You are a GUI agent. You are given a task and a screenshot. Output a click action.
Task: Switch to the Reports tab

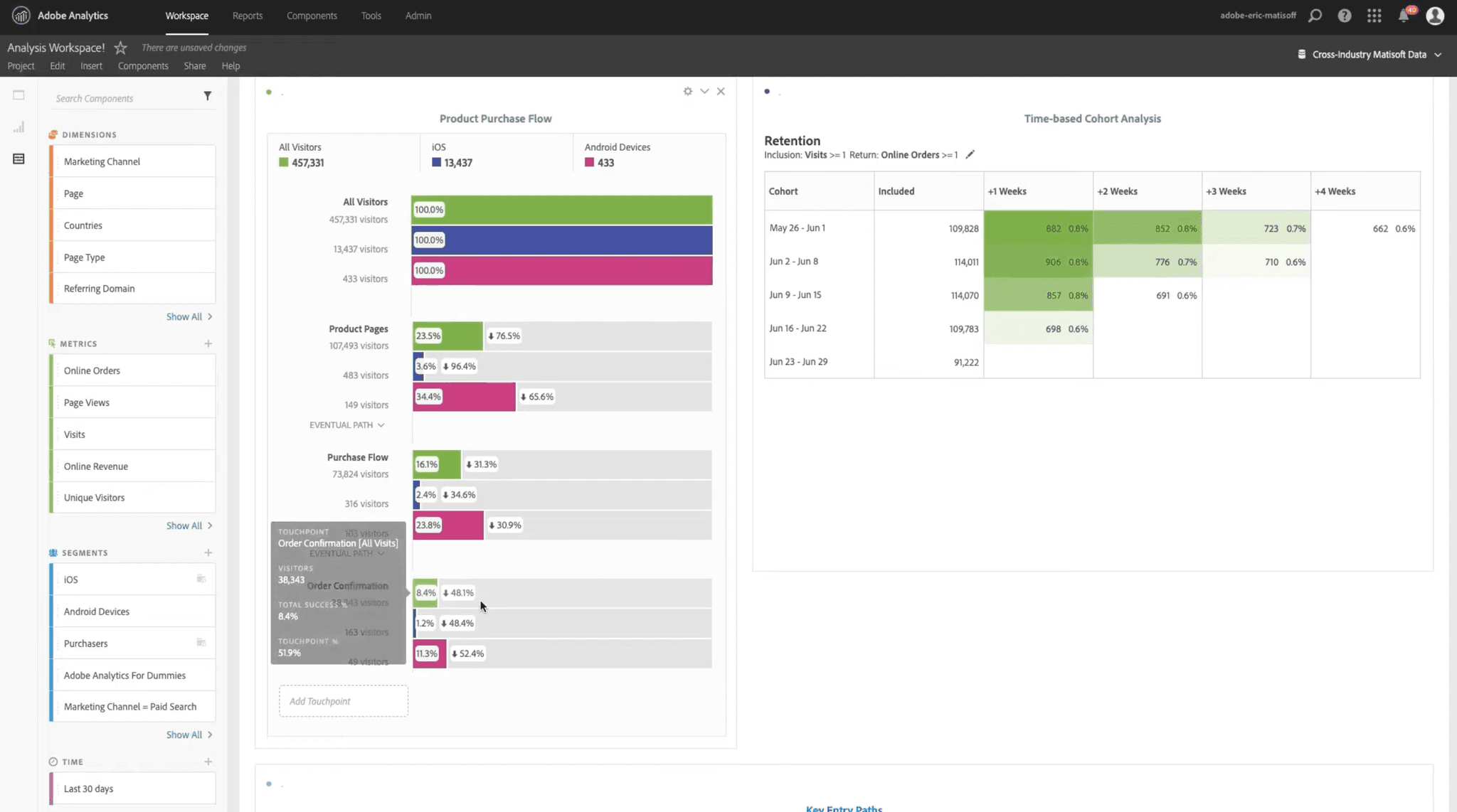coord(247,15)
